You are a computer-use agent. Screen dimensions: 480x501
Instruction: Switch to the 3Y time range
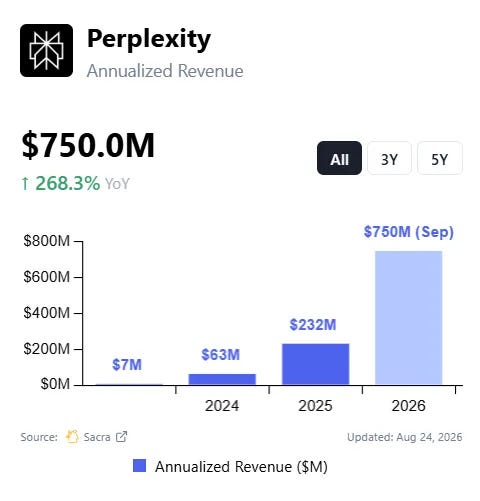point(389,158)
